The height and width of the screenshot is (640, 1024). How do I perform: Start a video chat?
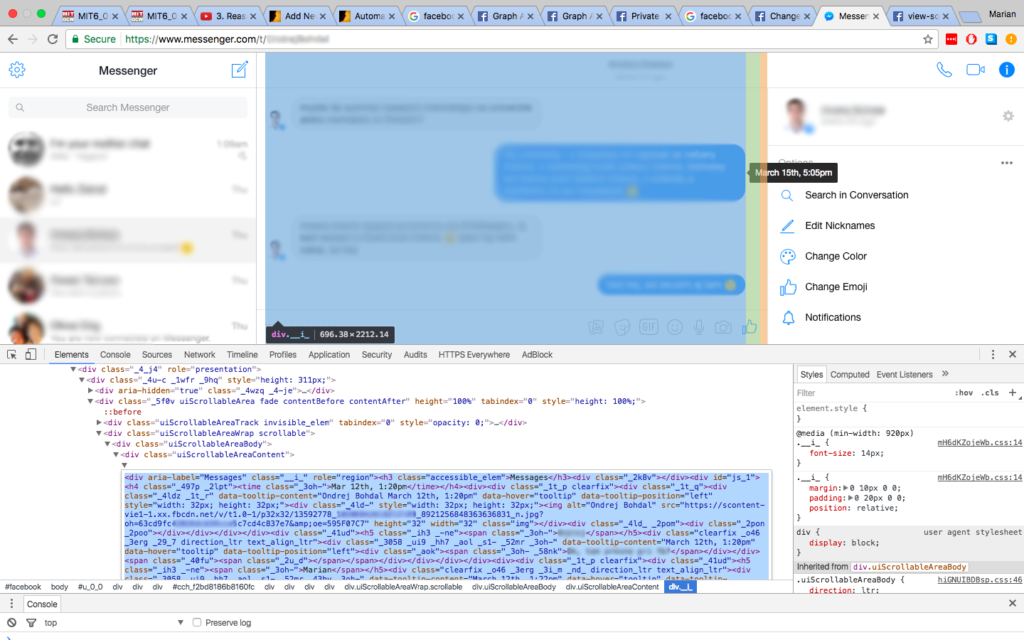pyautogui.click(x=975, y=70)
